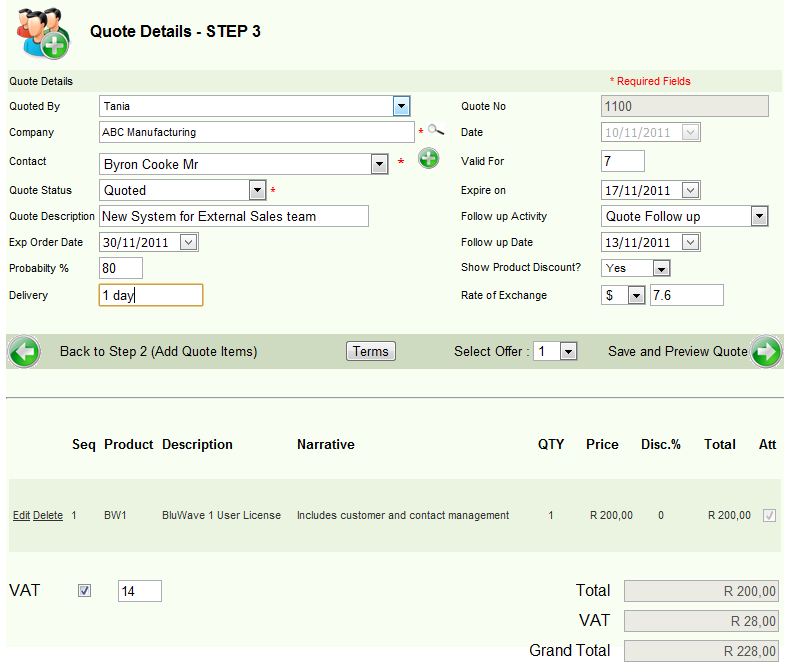Click the green back arrow icon
Viewport: 793px width, 672px height.
coord(24,352)
